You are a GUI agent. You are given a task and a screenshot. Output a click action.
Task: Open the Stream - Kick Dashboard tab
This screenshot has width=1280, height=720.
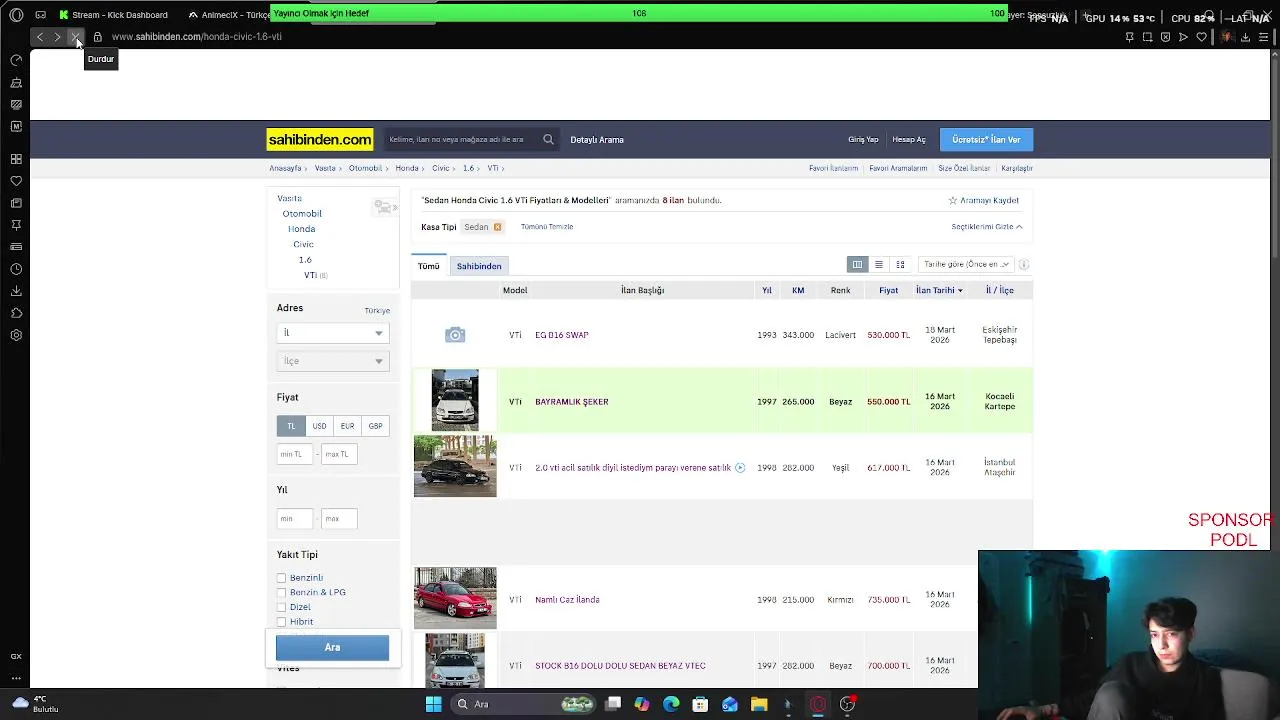pos(112,15)
